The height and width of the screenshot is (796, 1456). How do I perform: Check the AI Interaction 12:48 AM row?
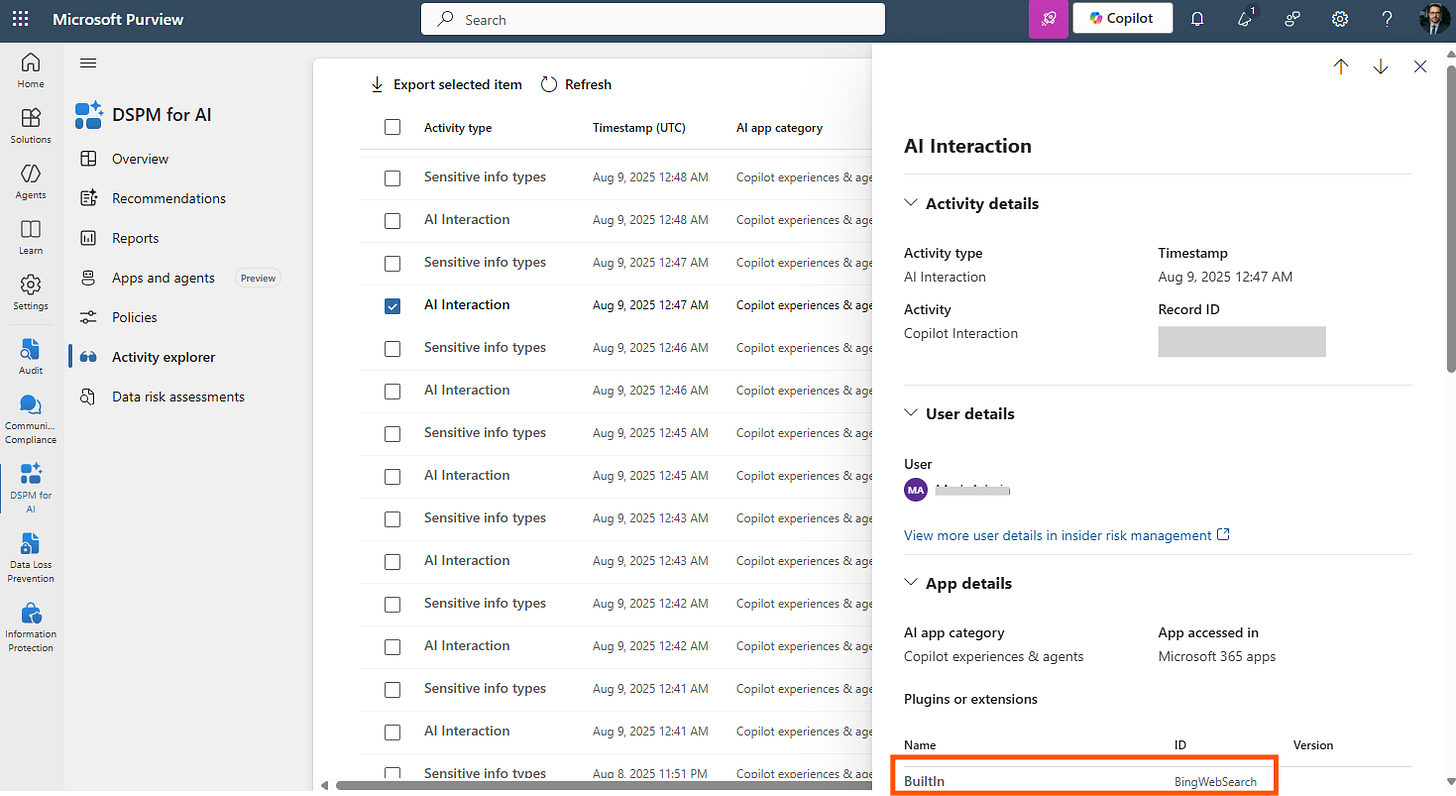point(392,220)
